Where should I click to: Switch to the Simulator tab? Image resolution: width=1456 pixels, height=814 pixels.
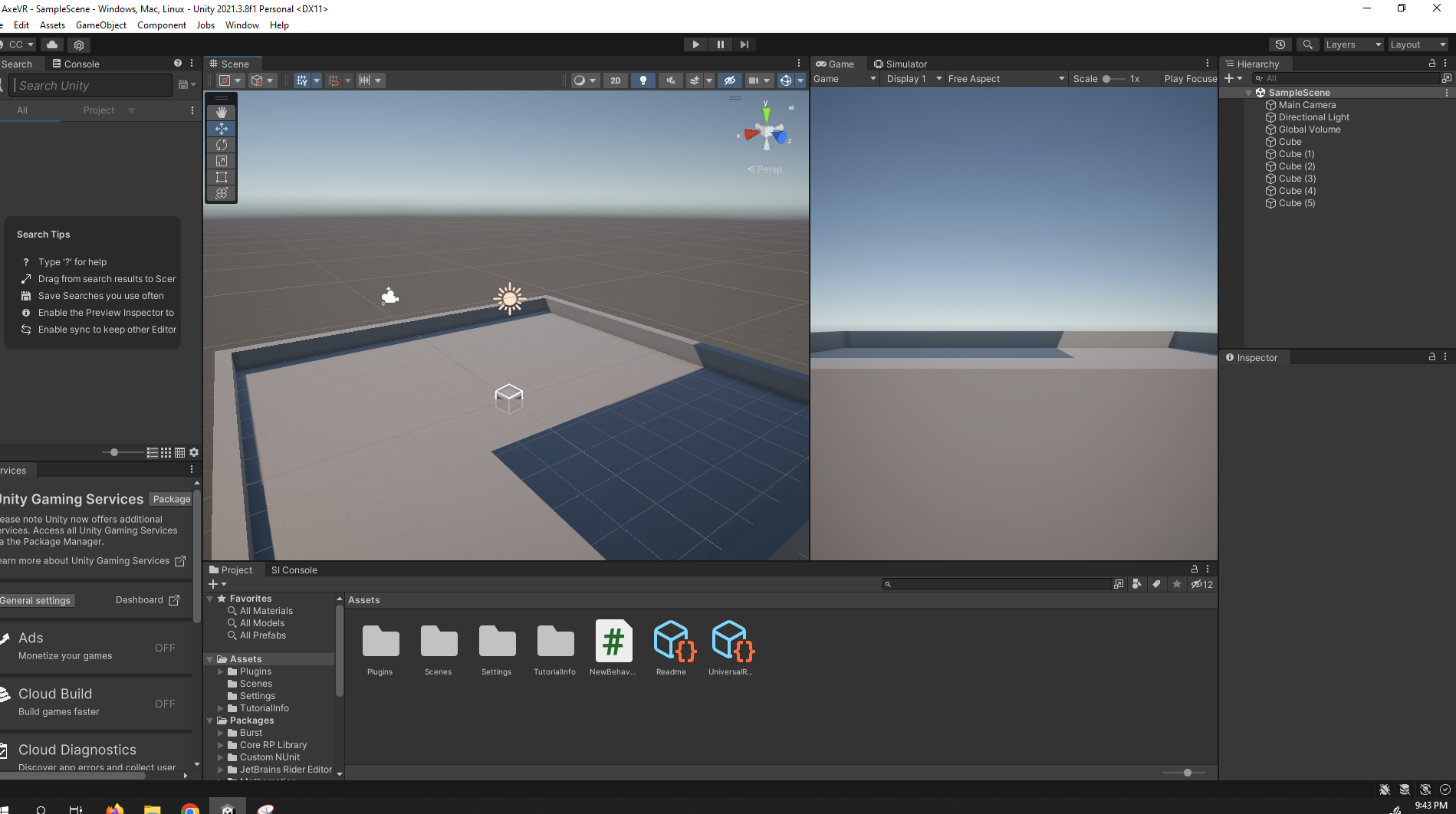tap(901, 64)
